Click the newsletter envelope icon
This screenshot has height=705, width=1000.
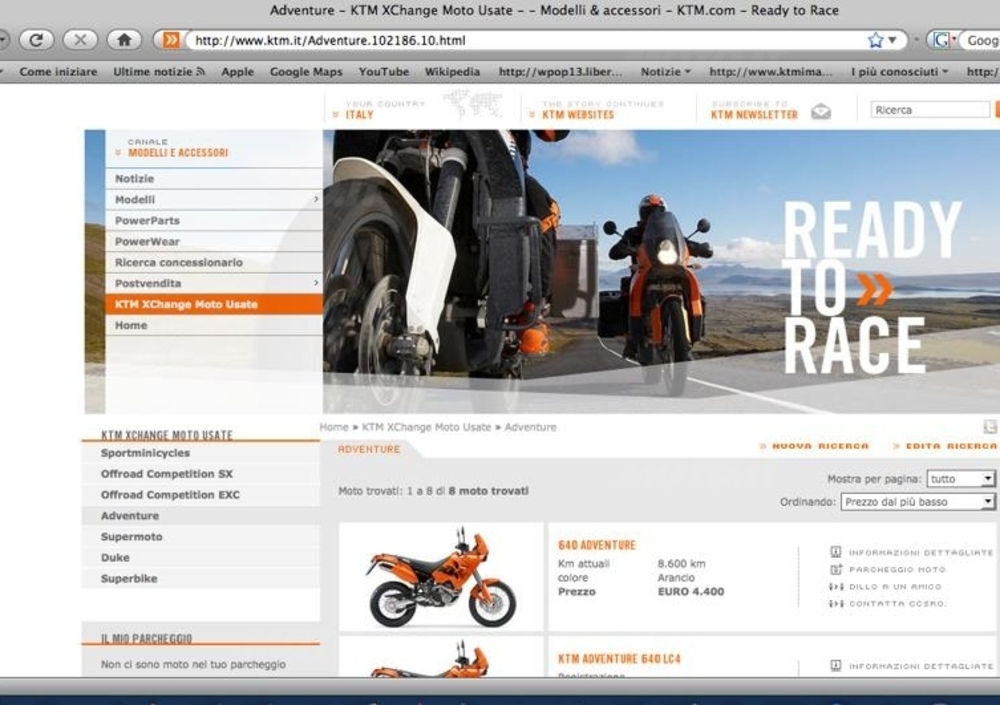pyautogui.click(x=821, y=111)
